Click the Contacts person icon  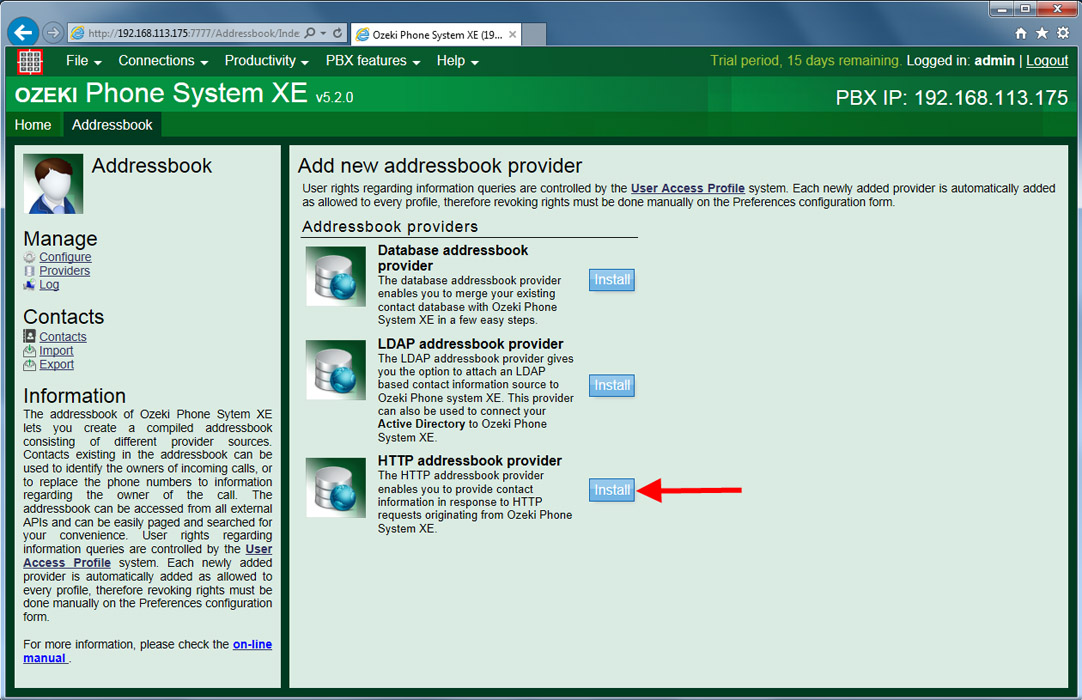(x=29, y=336)
